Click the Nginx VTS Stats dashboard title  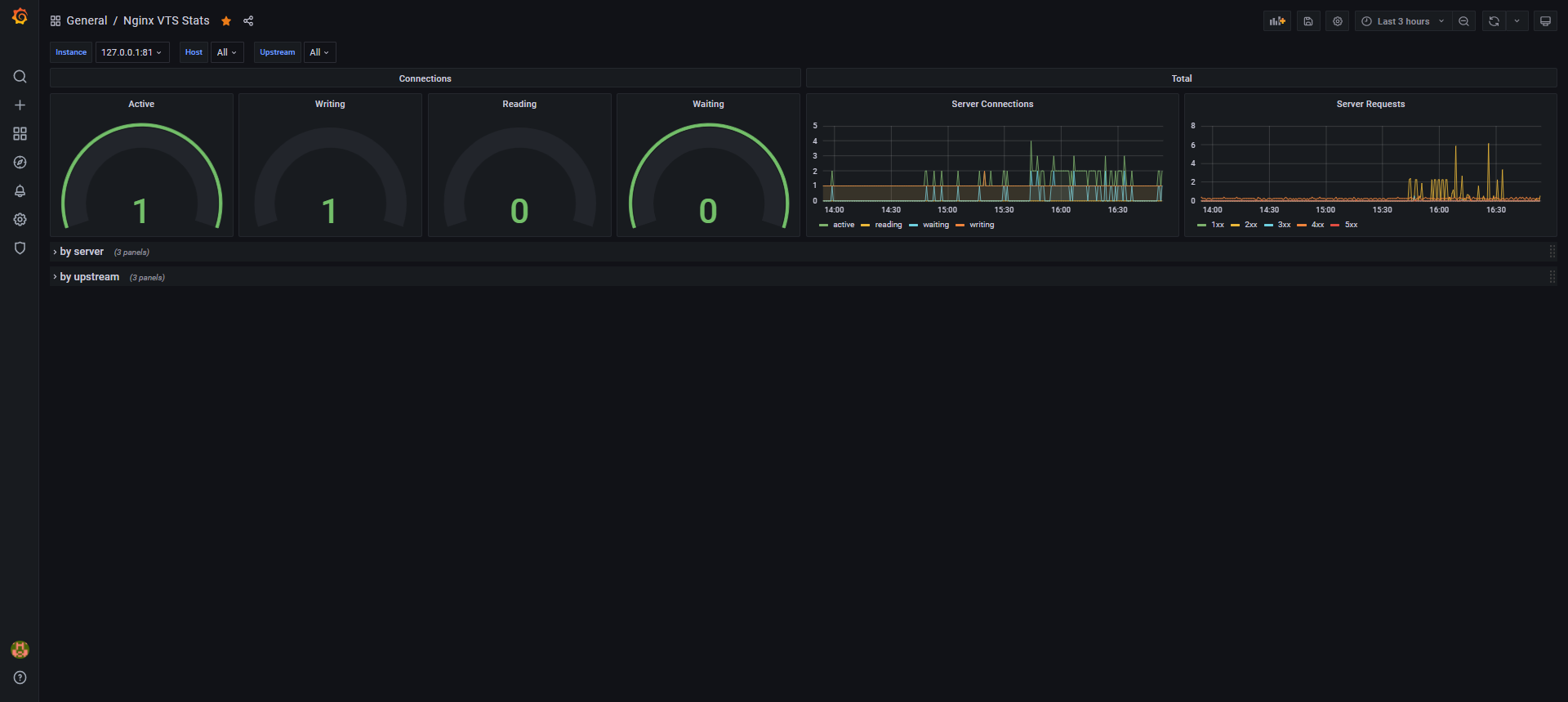click(167, 21)
